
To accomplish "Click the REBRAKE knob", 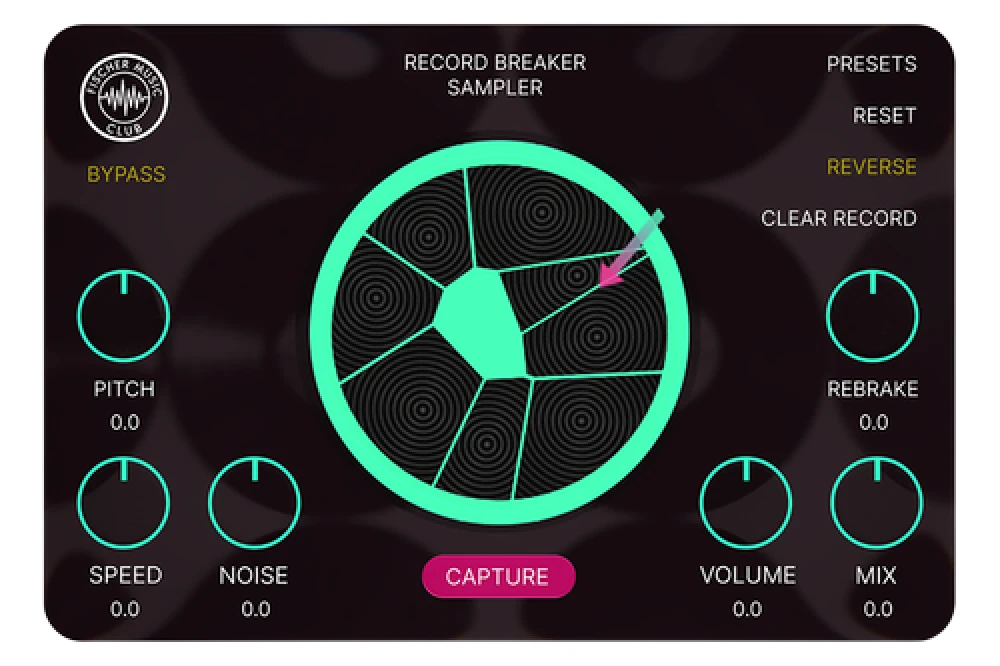I will 872,316.
